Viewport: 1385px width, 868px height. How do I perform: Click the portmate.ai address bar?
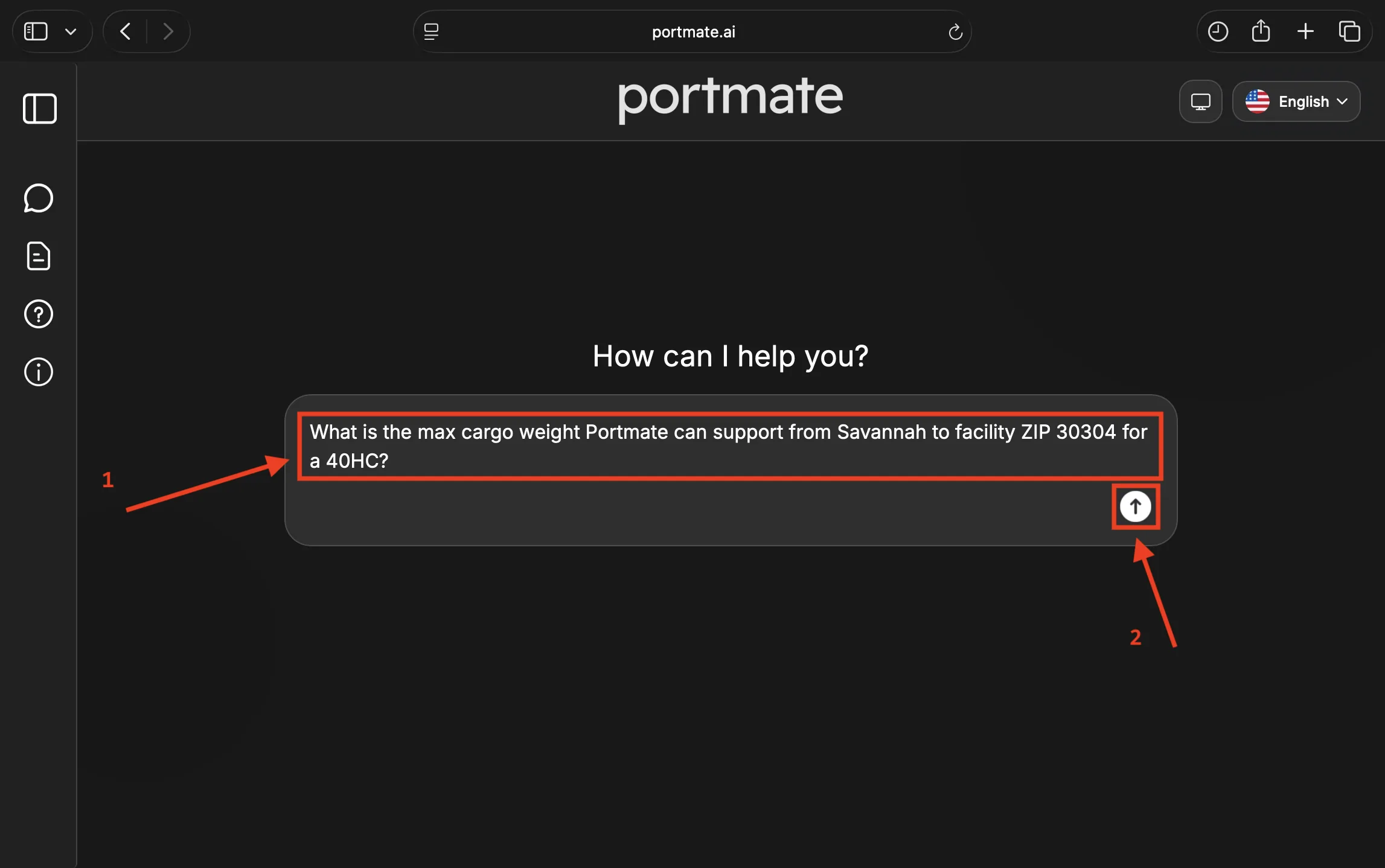pos(693,31)
